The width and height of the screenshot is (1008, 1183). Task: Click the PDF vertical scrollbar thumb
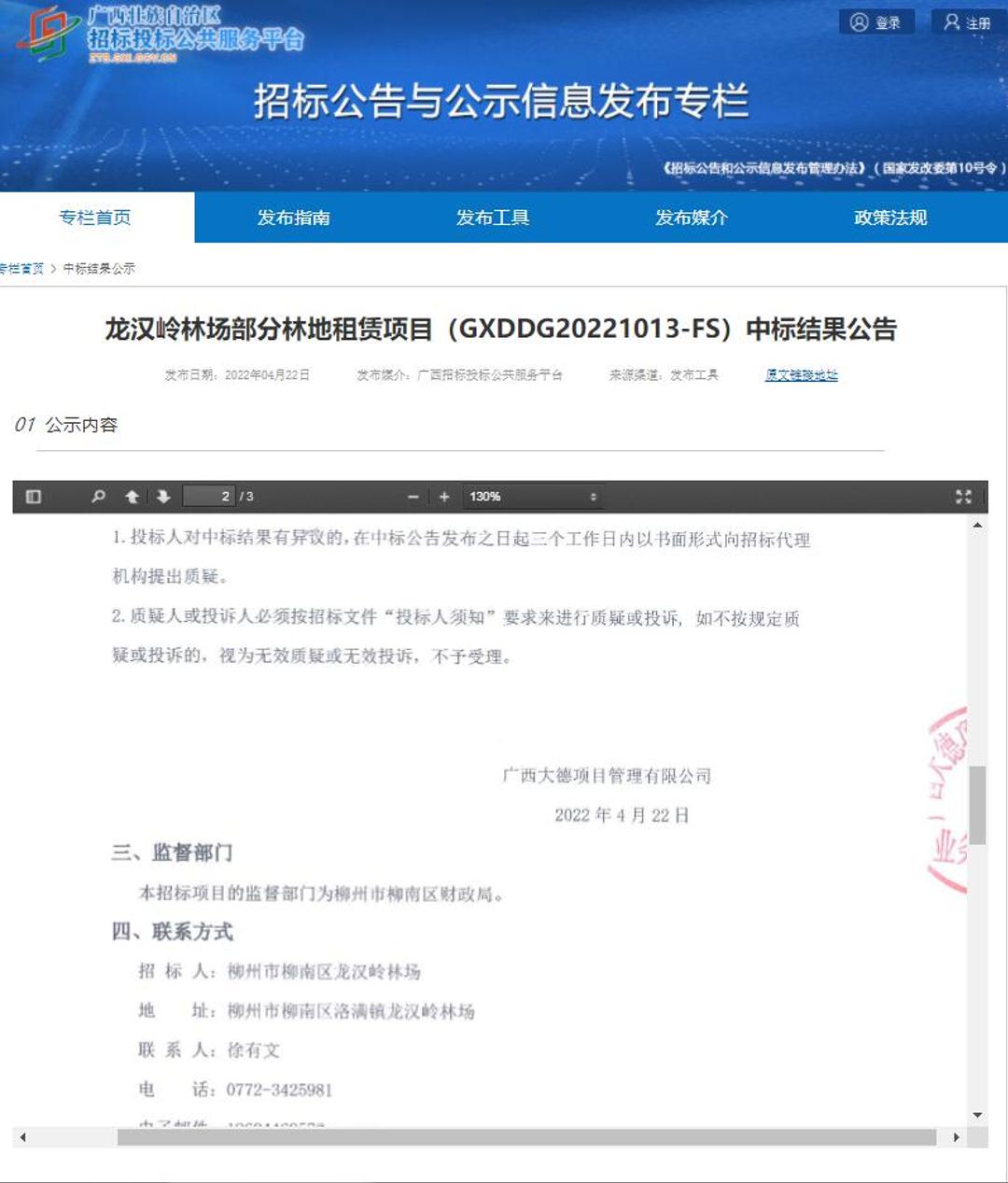coord(977,805)
